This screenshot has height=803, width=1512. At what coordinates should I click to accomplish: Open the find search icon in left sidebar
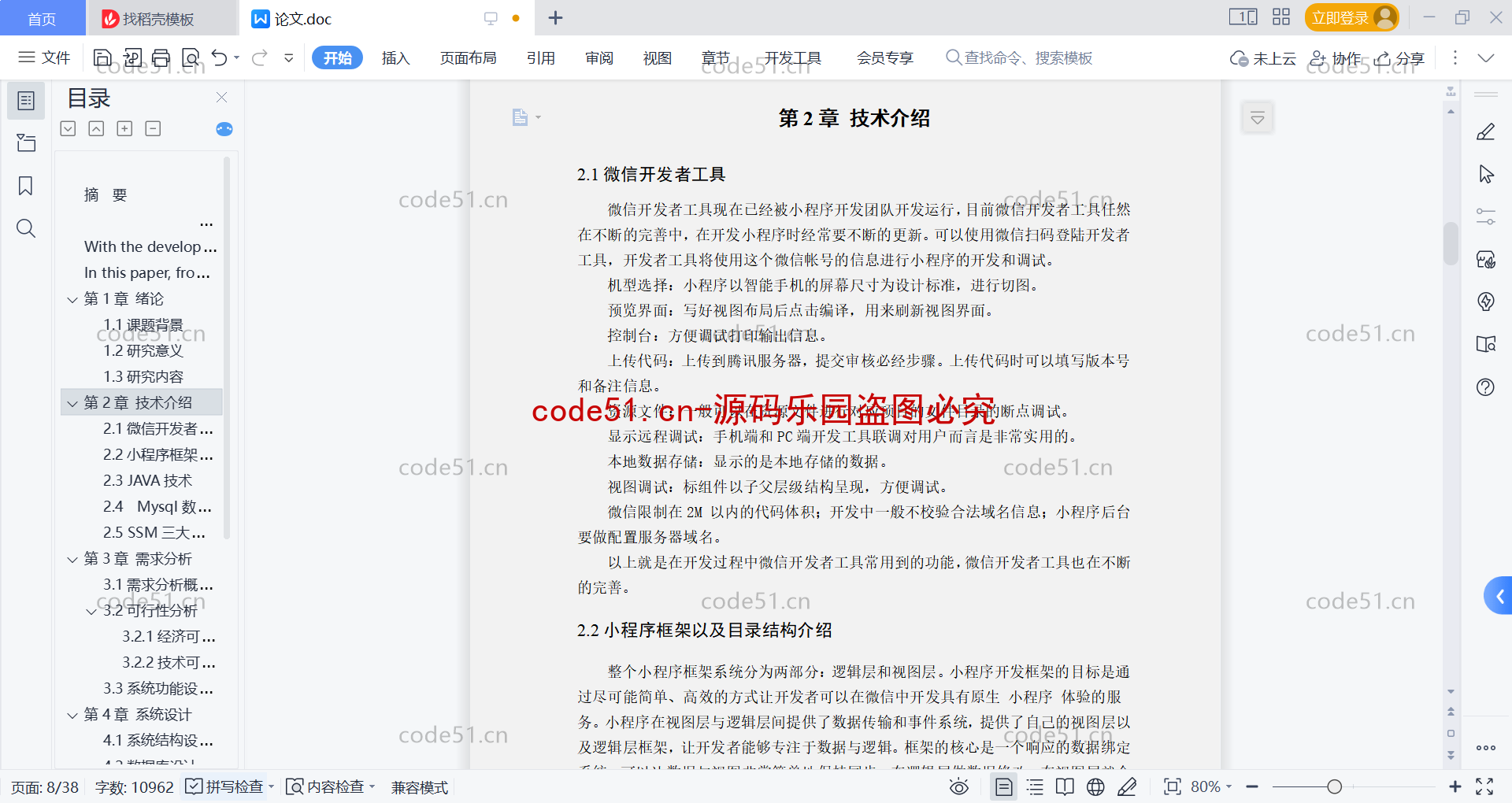pyautogui.click(x=26, y=228)
